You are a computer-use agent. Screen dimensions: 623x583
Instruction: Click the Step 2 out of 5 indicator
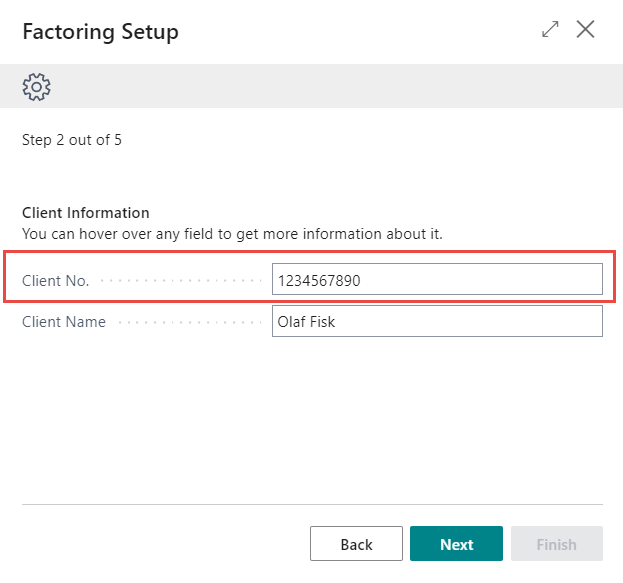(72, 140)
